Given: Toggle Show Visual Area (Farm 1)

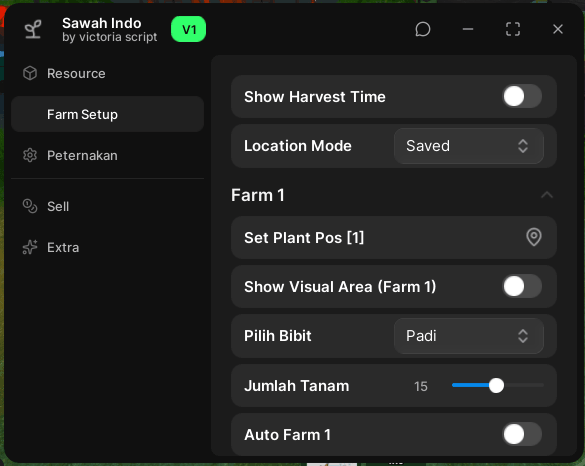Looking at the screenshot, I should (x=522, y=287).
